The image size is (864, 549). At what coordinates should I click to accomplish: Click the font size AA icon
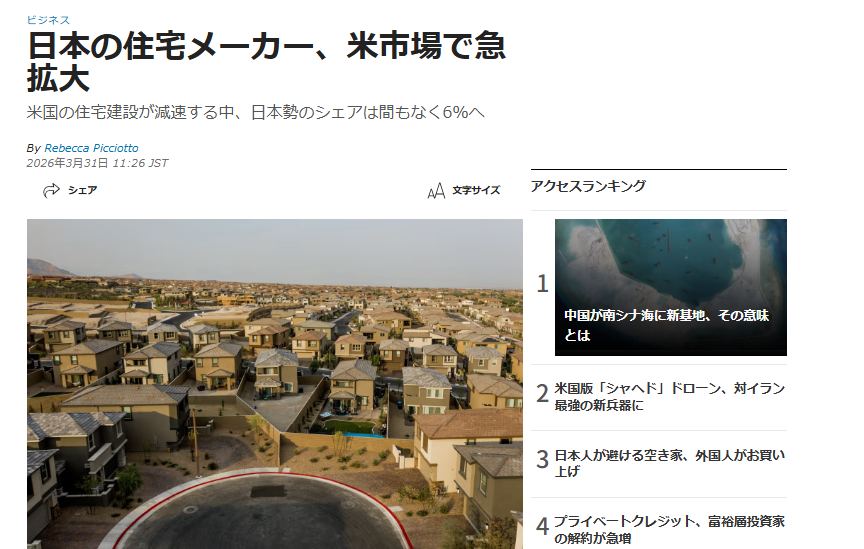436,191
